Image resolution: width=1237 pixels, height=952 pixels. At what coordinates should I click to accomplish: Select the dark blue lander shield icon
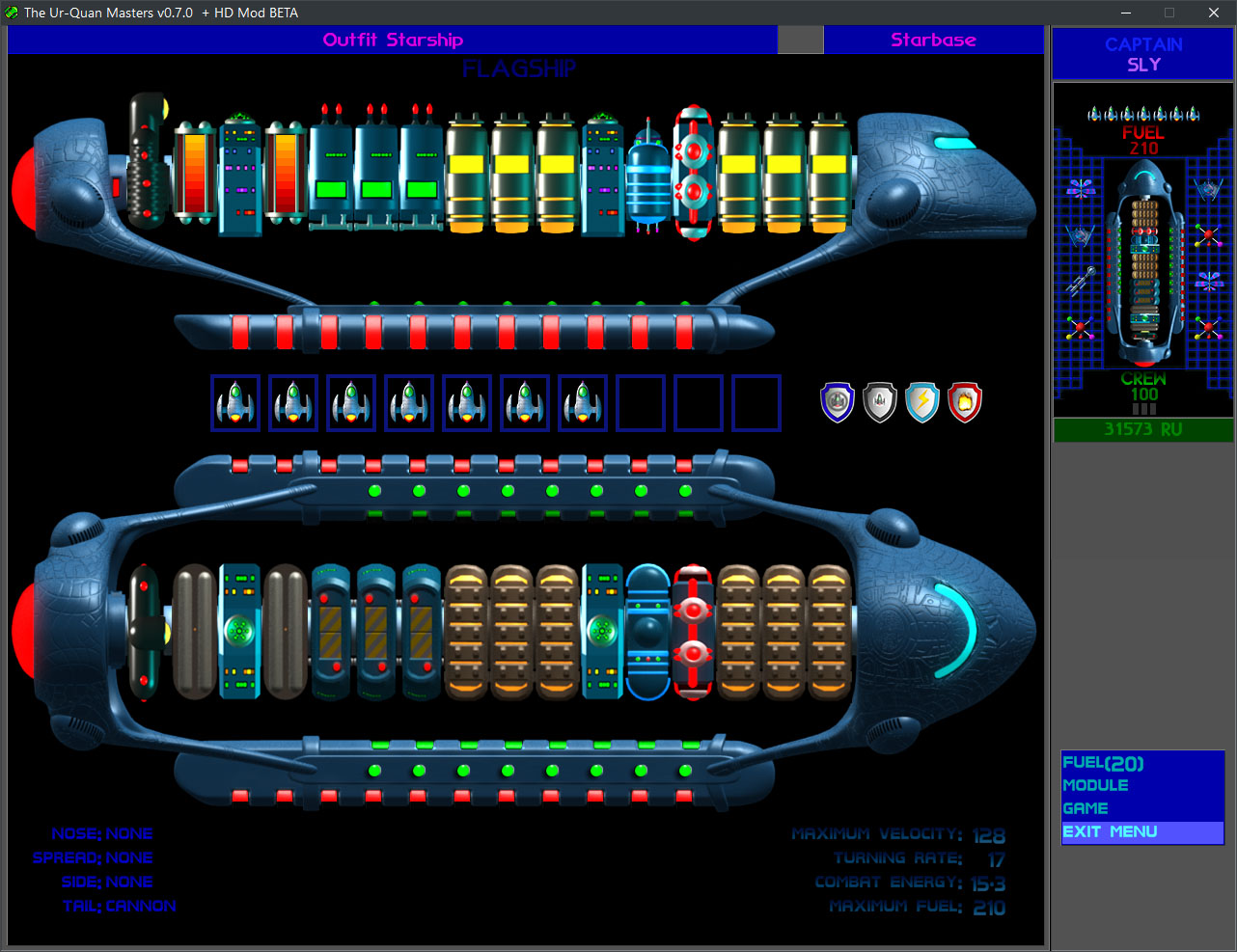(838, 402)
